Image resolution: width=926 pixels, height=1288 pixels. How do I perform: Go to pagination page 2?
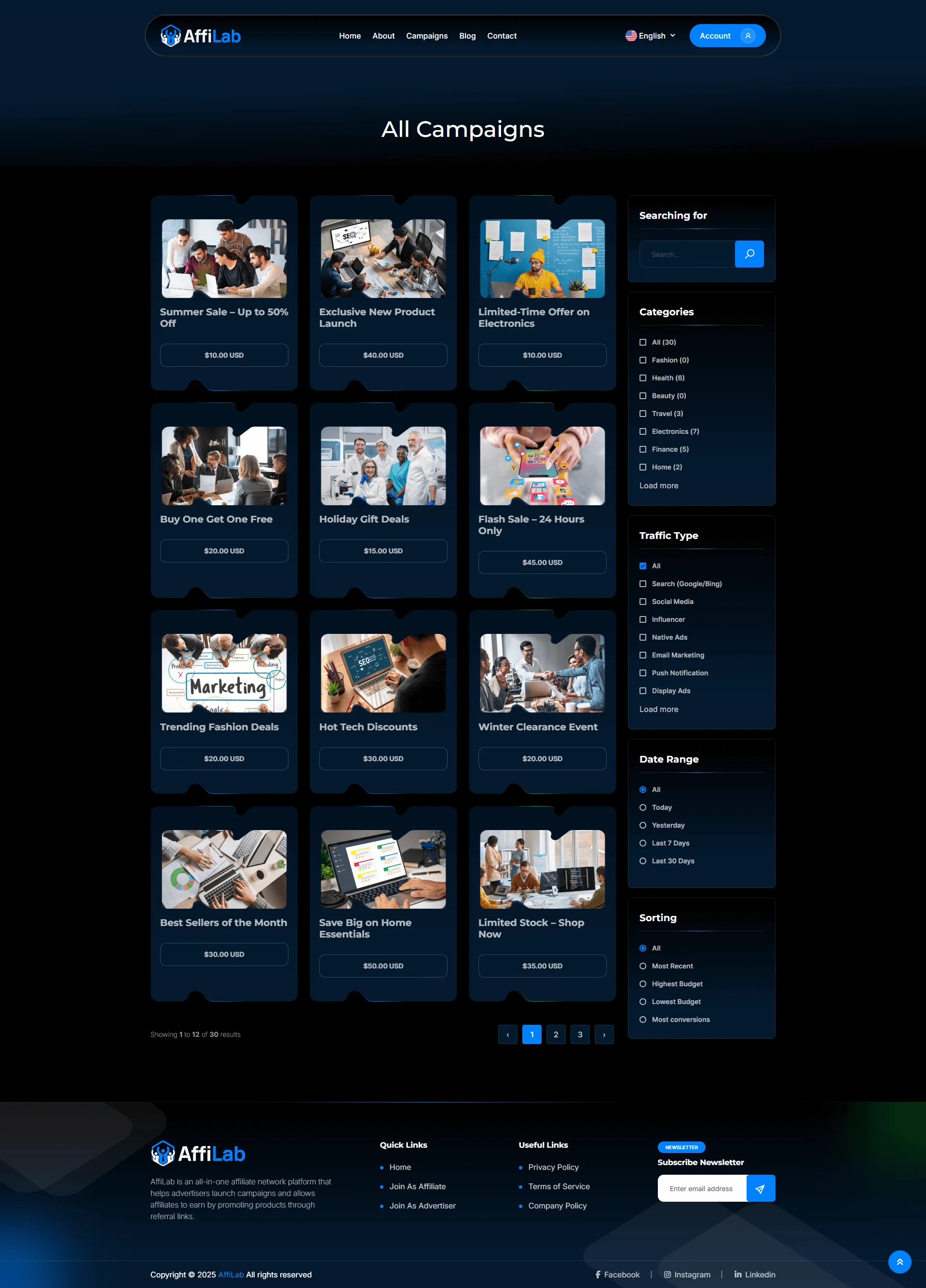tap(556, 1034)
